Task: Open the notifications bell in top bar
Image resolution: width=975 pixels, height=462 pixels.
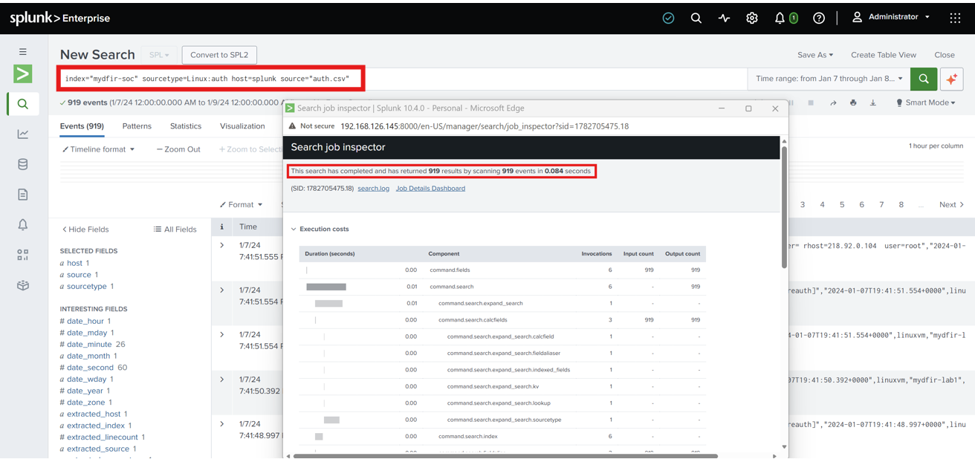Action: tap(780, 18)
